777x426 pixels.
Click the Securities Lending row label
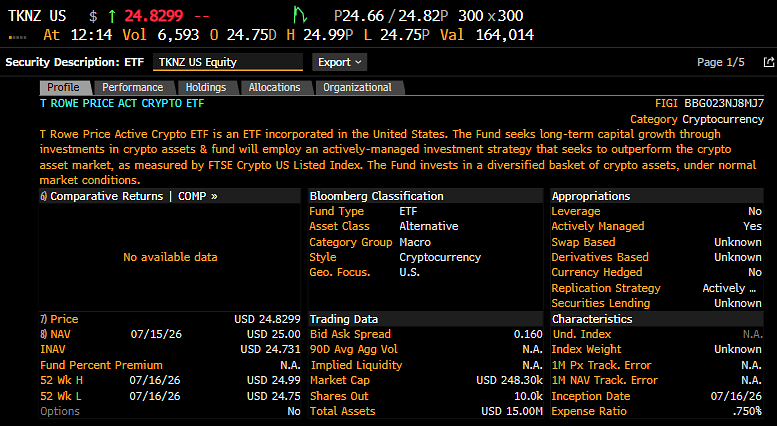[601, 303]
